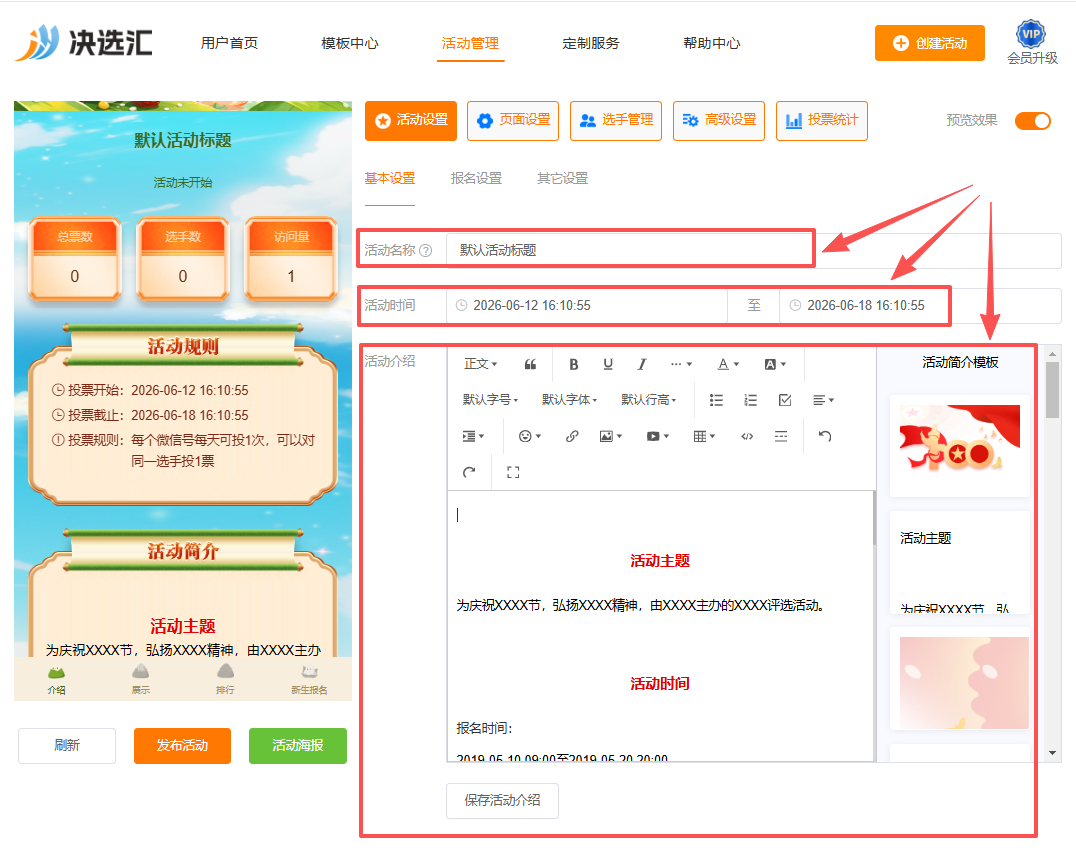Open 默认行高 line height dropdown
This screenshot has width=1076, height=851.
pos(648,400)
